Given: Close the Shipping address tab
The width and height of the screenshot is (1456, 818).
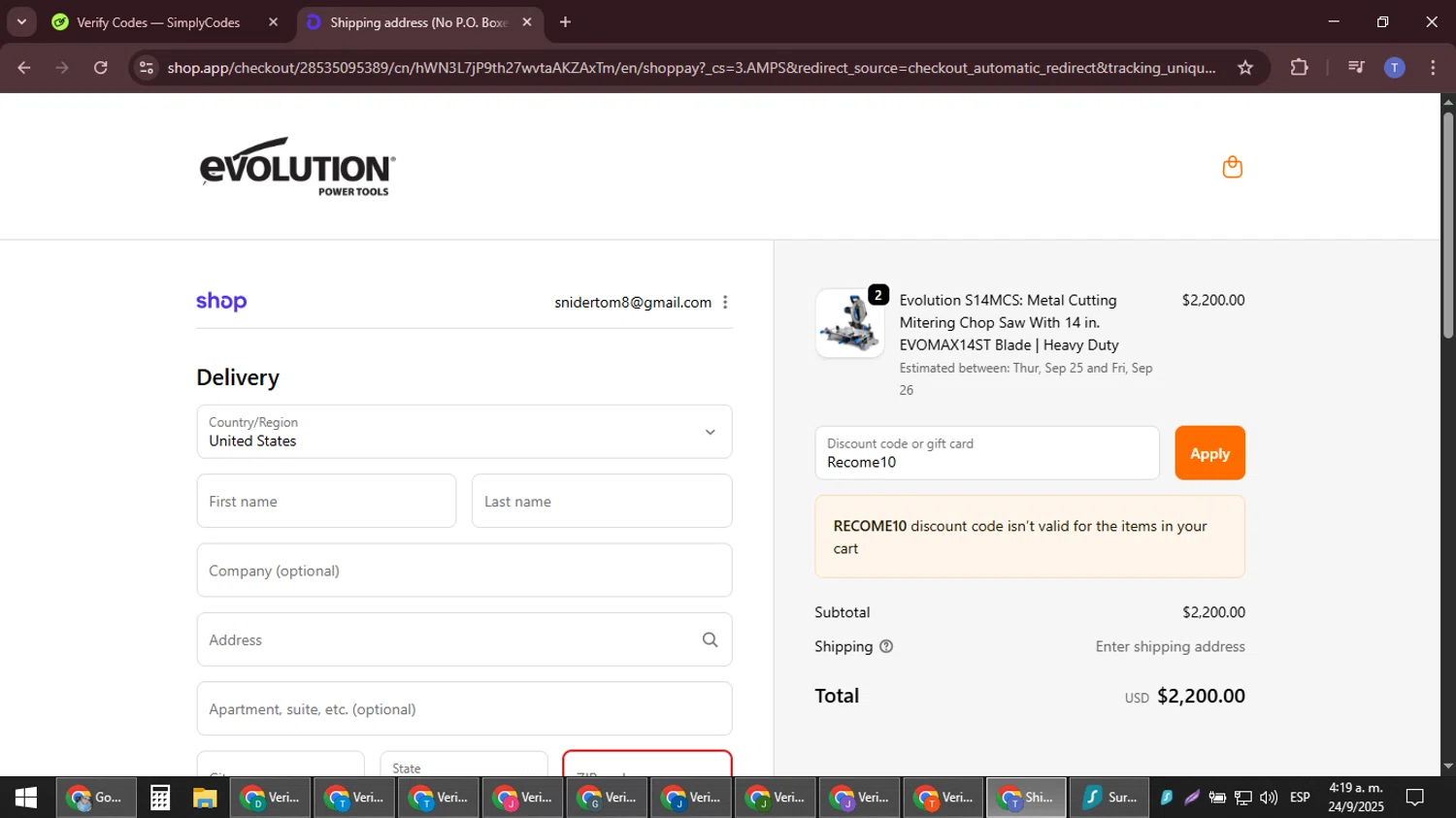Looking at the screenshot, I should [x=527, y=22].
